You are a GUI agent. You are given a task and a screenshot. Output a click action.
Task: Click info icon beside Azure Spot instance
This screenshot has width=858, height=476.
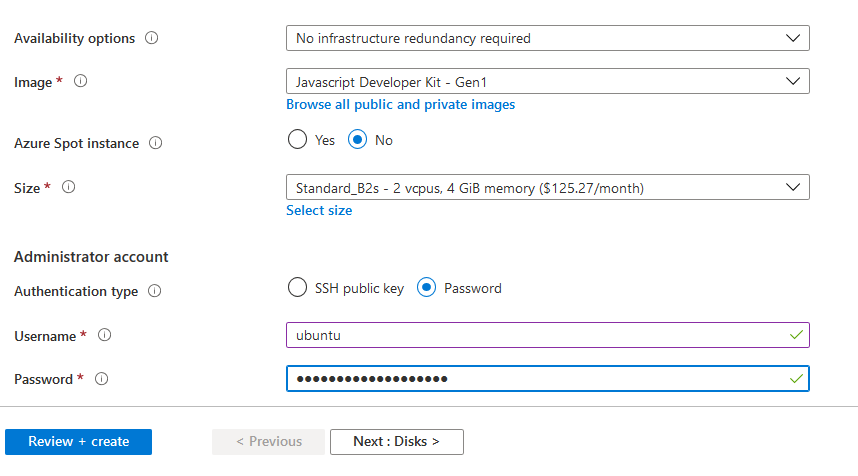pos(155,143)
